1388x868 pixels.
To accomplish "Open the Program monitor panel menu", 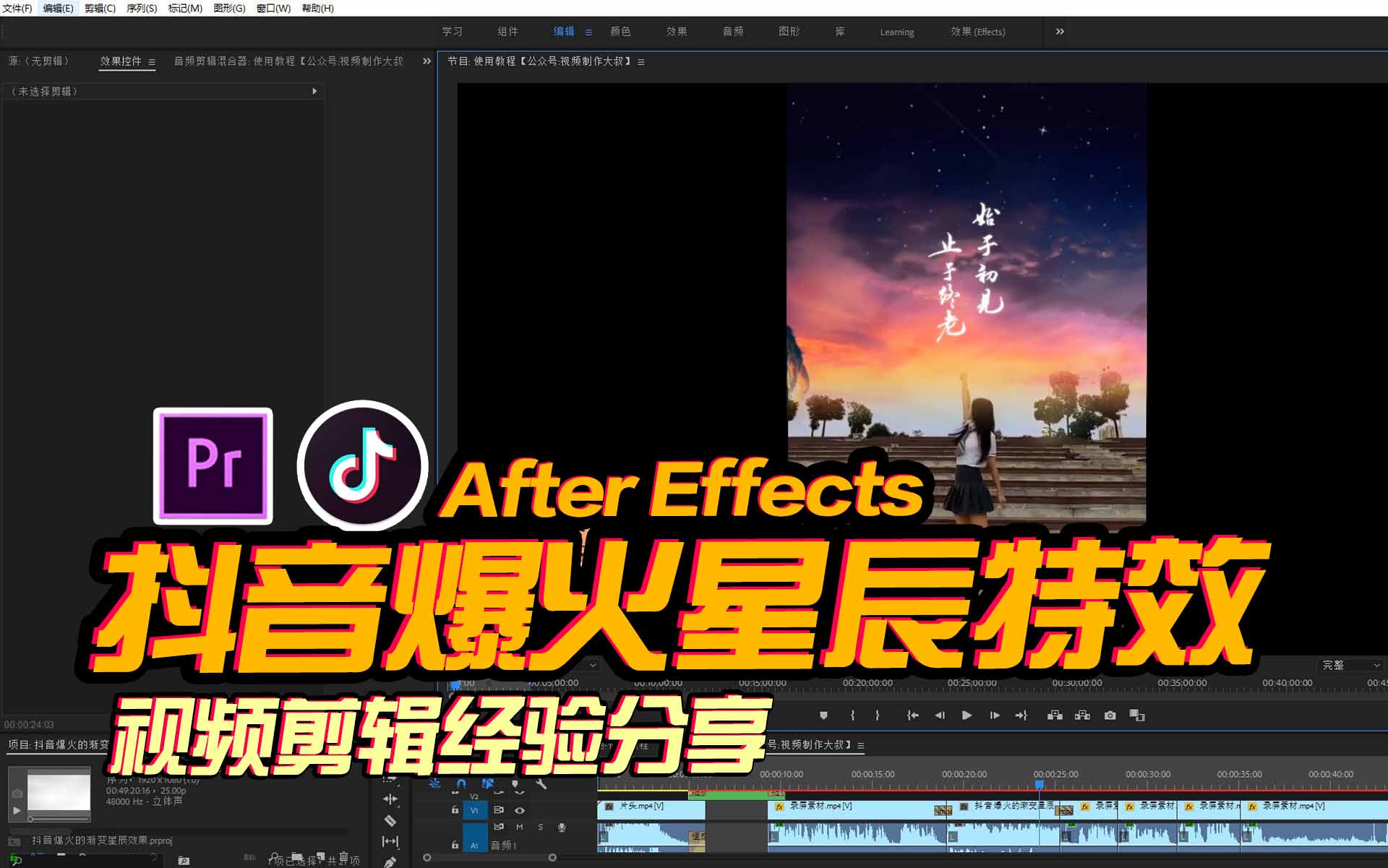I will coord(641,62).
